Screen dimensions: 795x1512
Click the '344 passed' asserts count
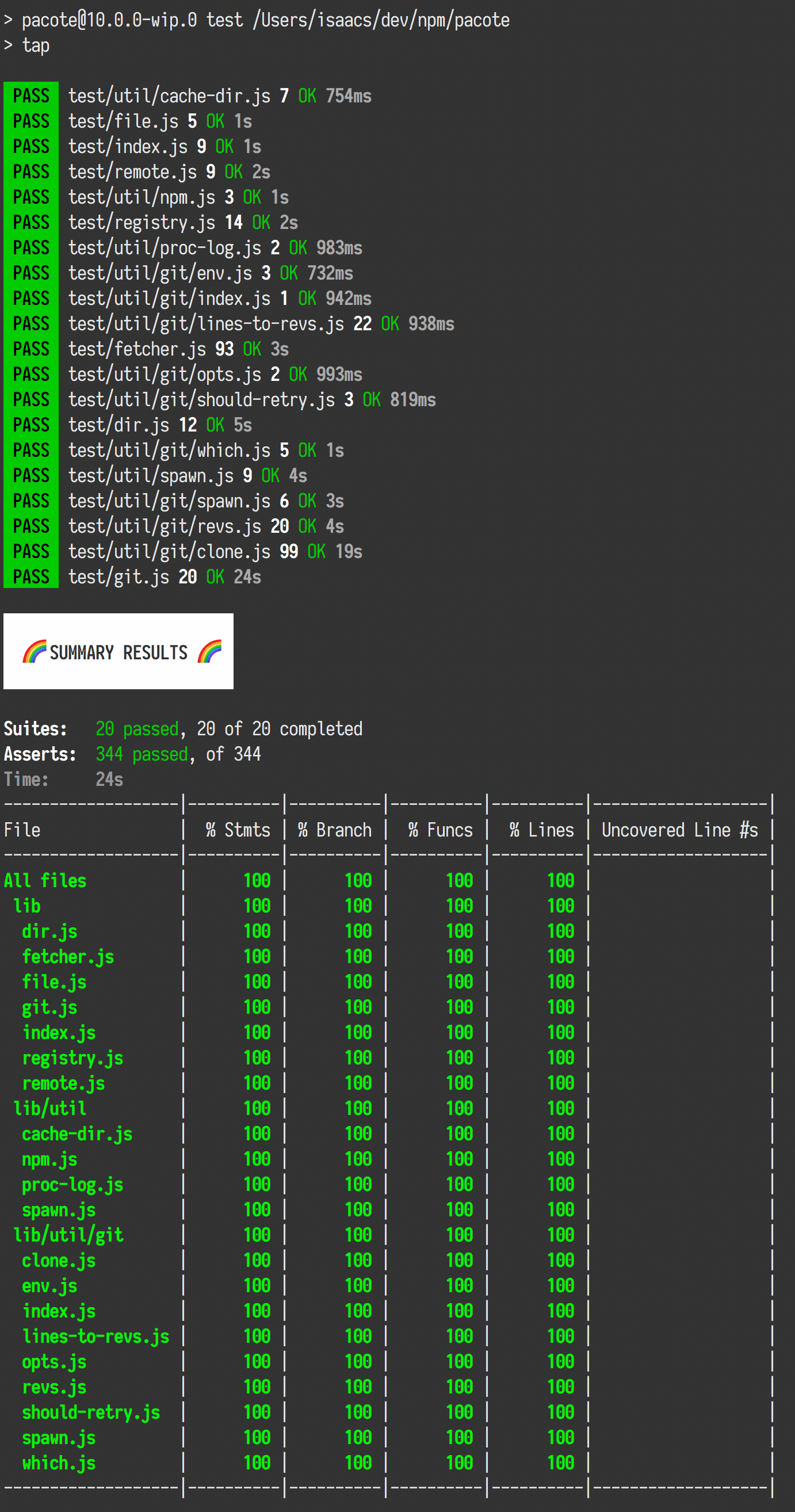point(142,754)
